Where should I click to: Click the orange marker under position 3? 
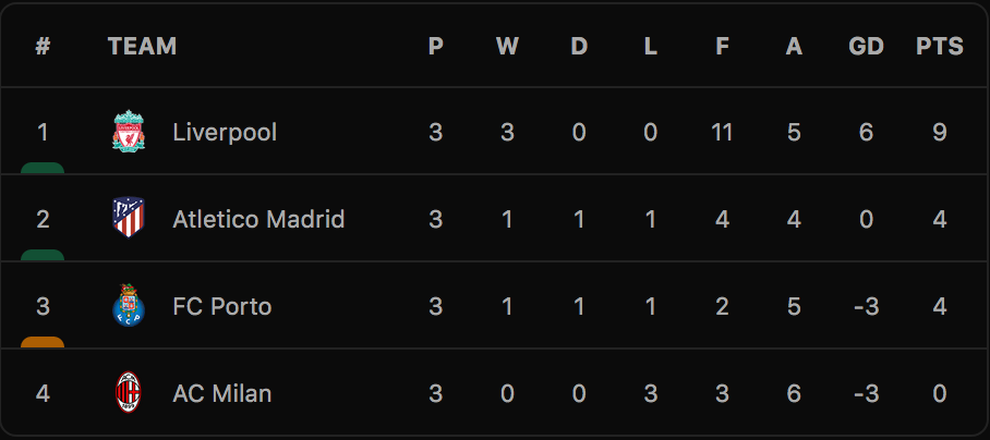pyautogui.click(x=42, y=342)
